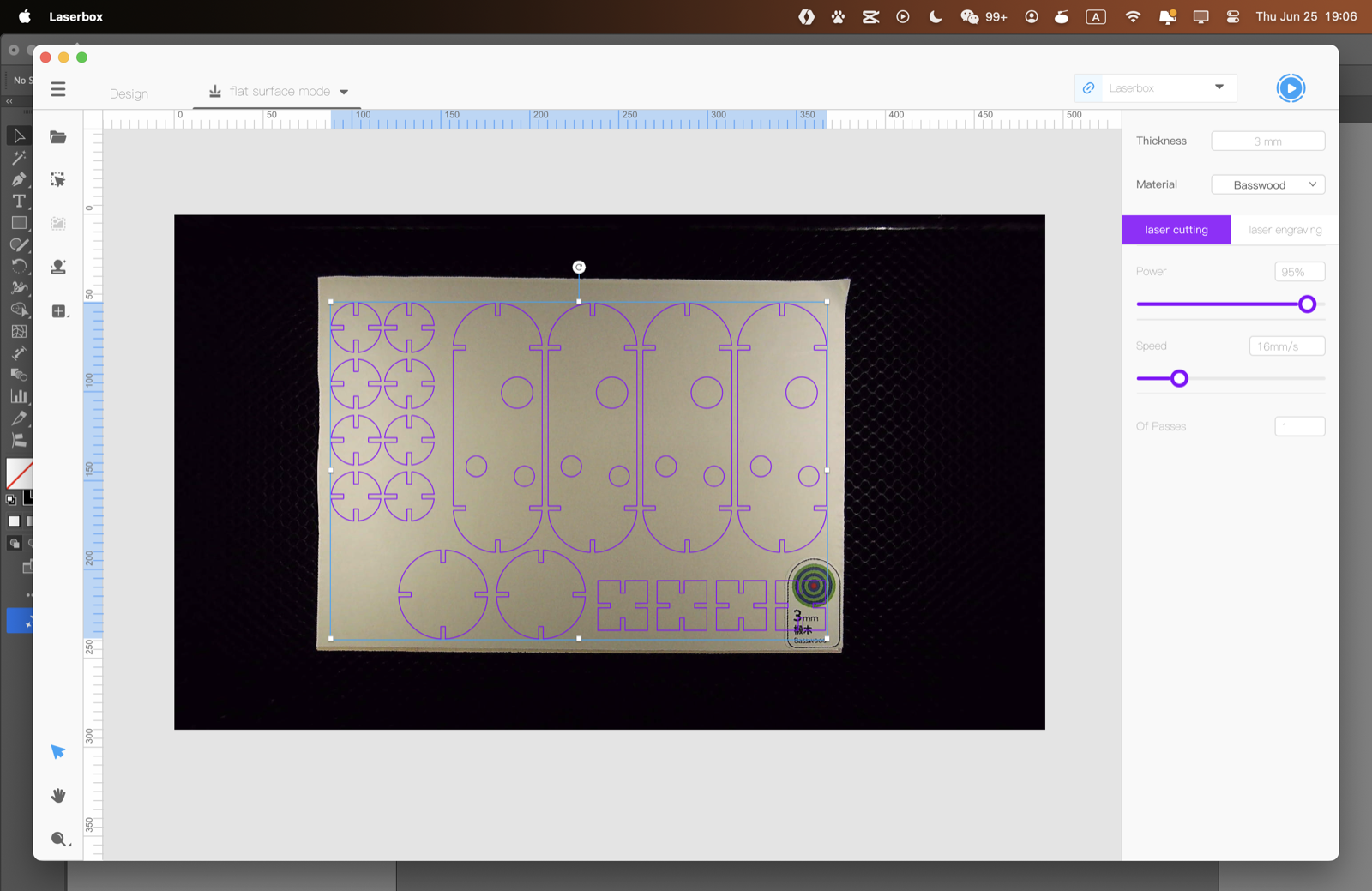Click the Power 95% input field
1372x891 pixels.
pos(1299,272)
